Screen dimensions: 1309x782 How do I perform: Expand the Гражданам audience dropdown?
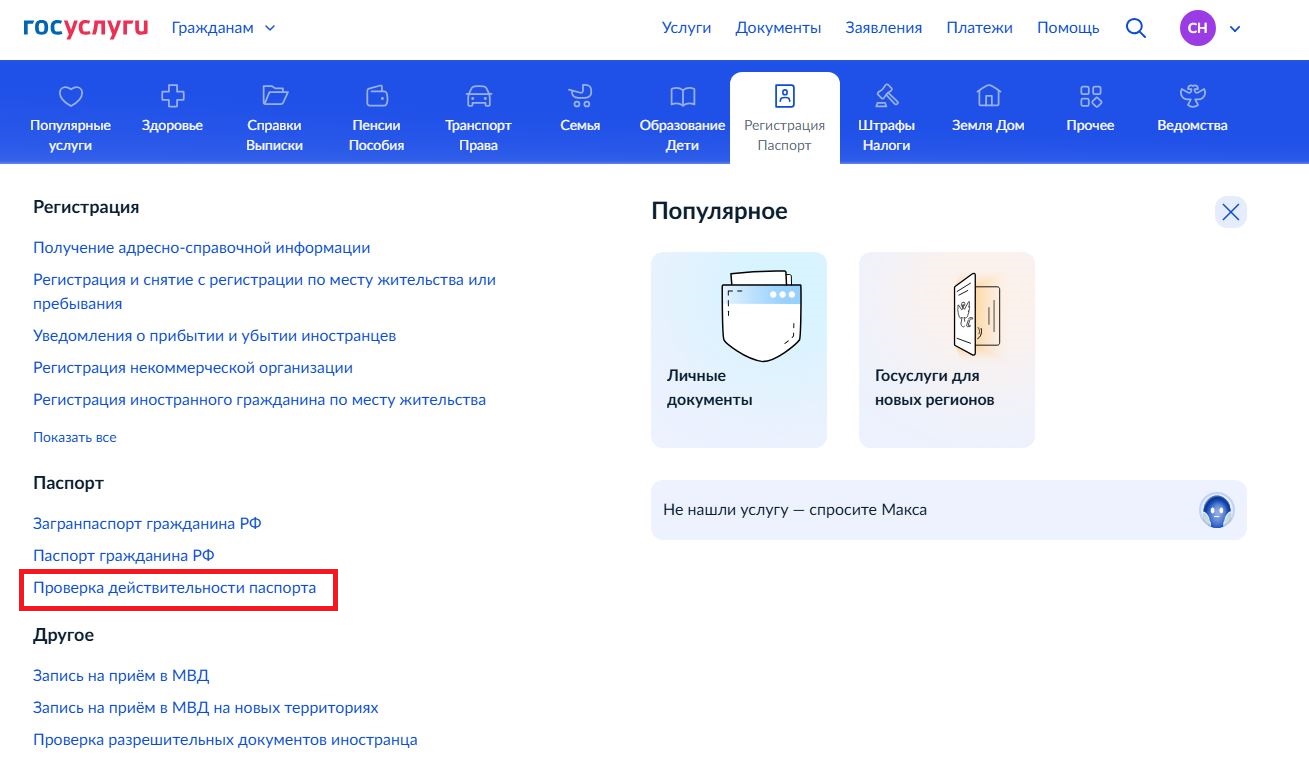222,28
